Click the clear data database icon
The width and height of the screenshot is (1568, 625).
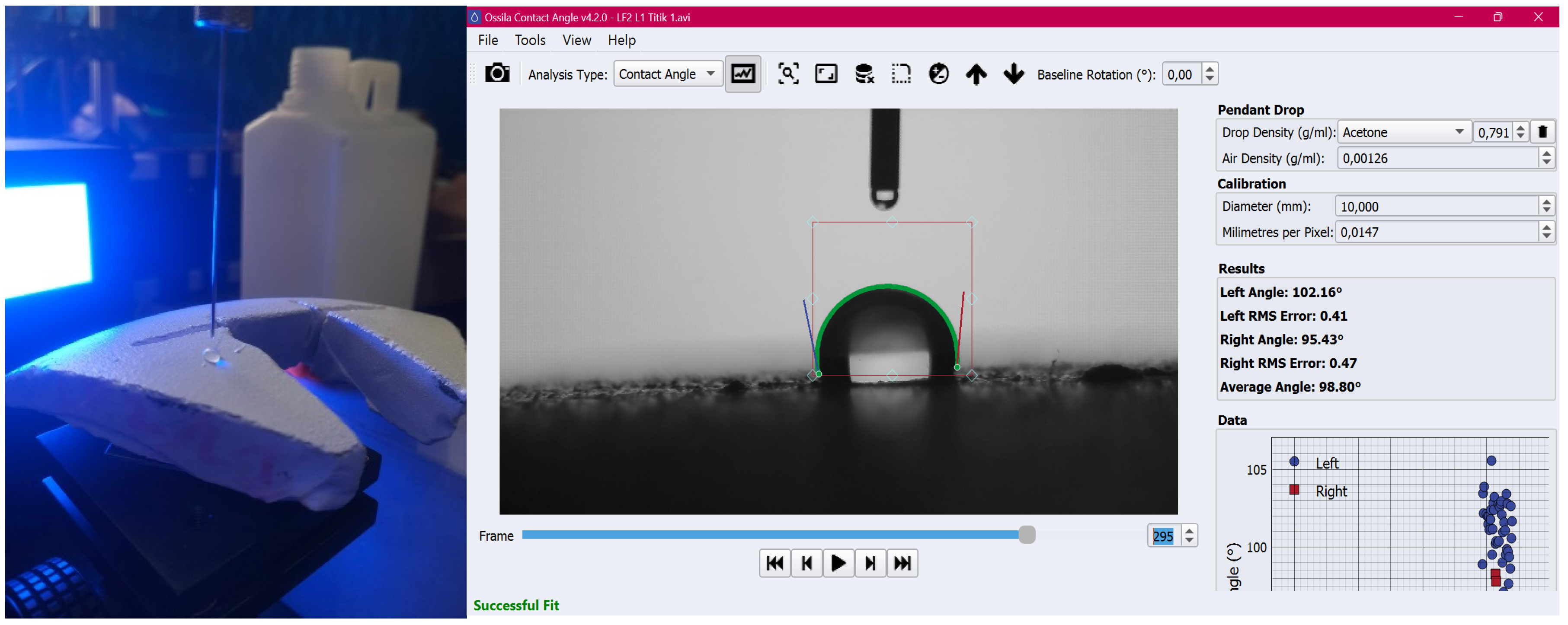(x=864, y=73)
